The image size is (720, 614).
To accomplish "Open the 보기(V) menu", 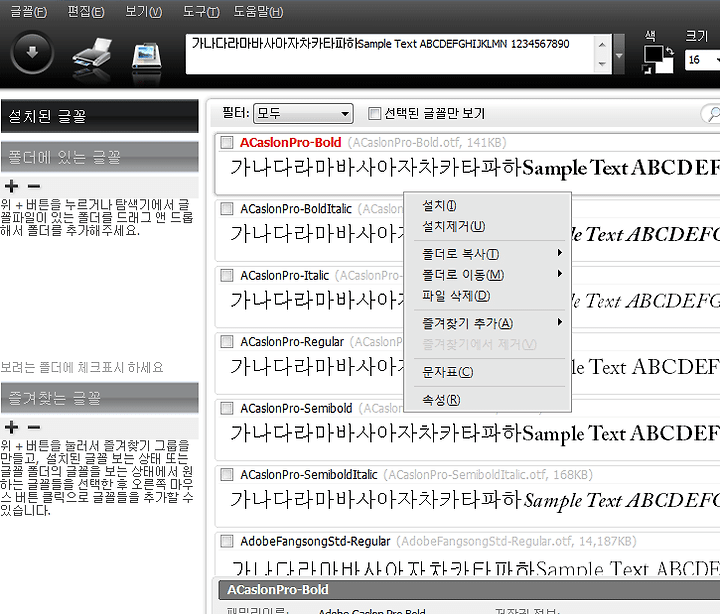I will point(144,11).
